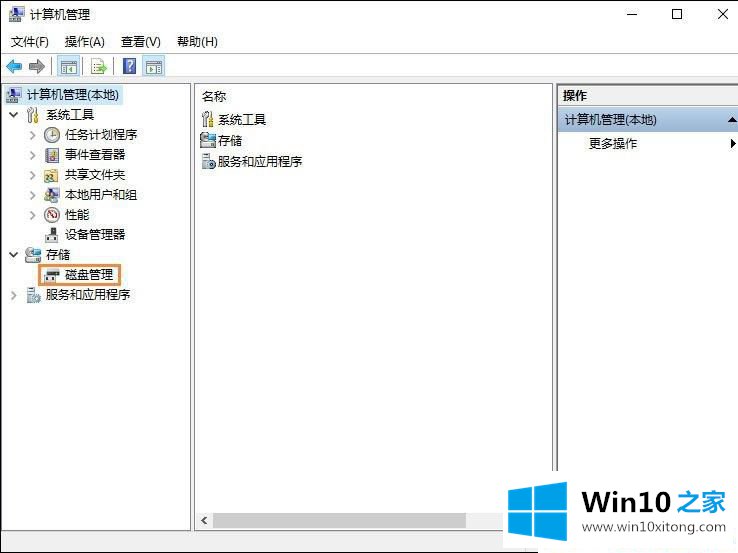Screen dimensions: 738x553
Task: Open the 操作(A) menu
Action: click(85, 42)
